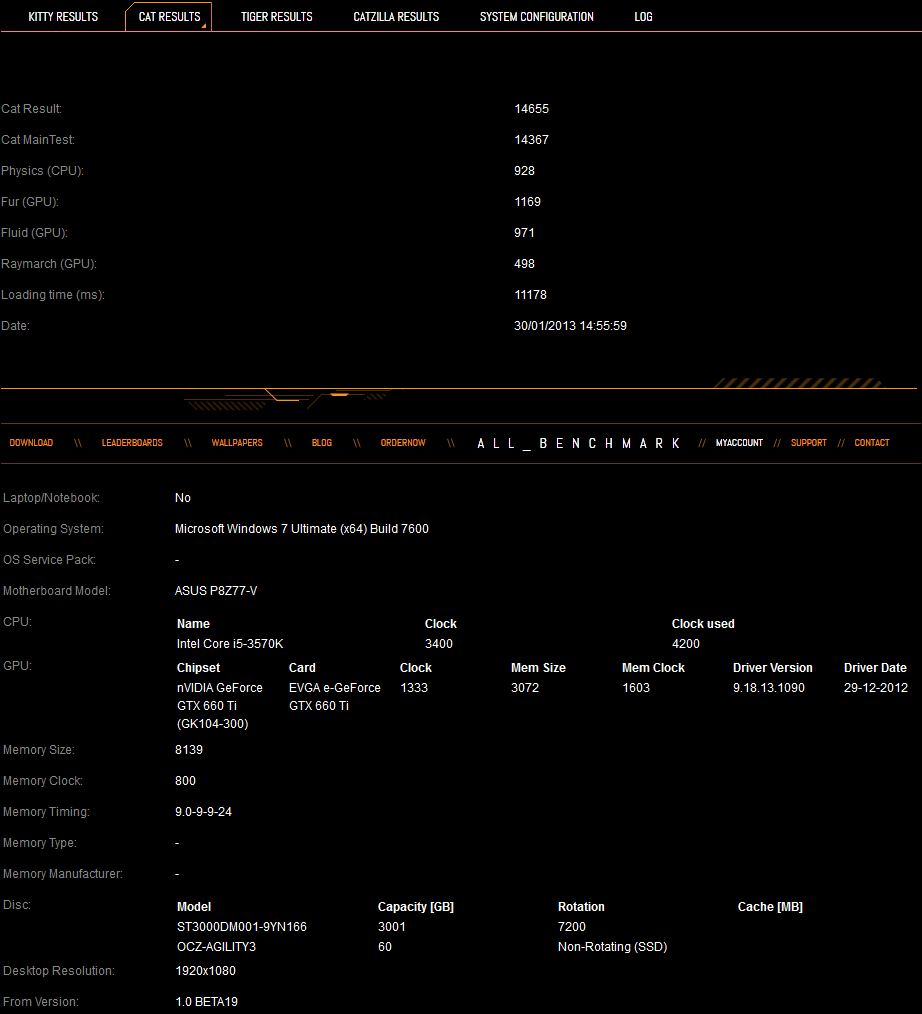Open the Tiger Results tab

(277, 17)
